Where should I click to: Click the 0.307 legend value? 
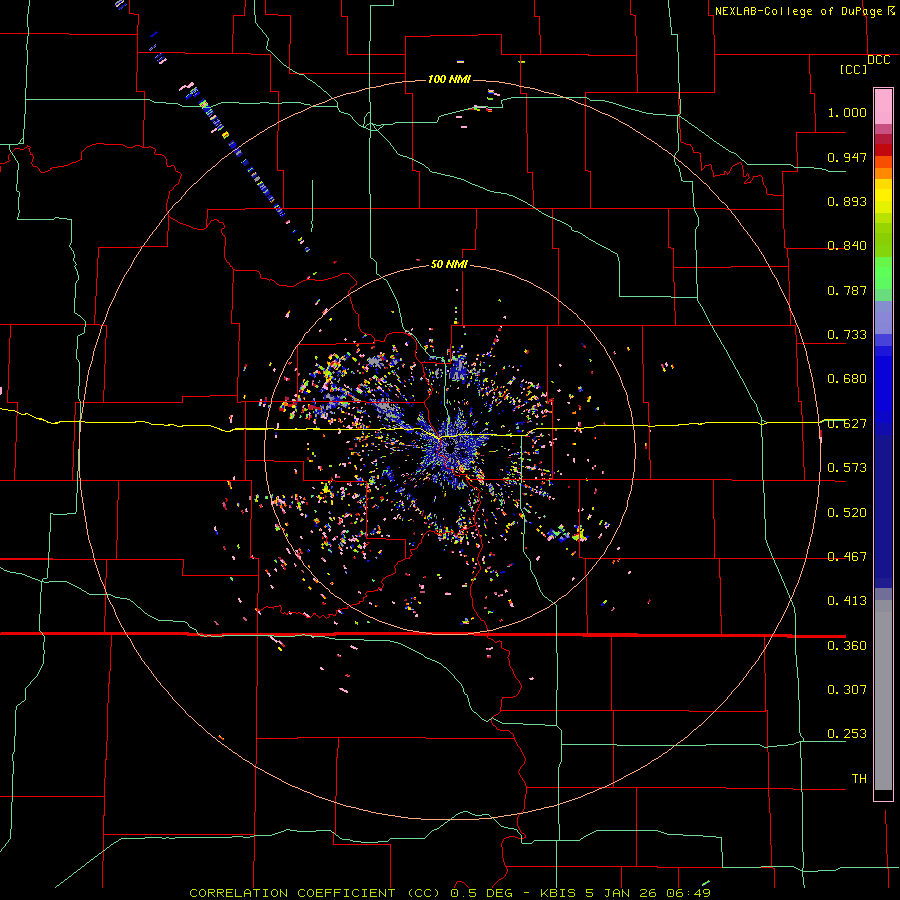(847, 690)
